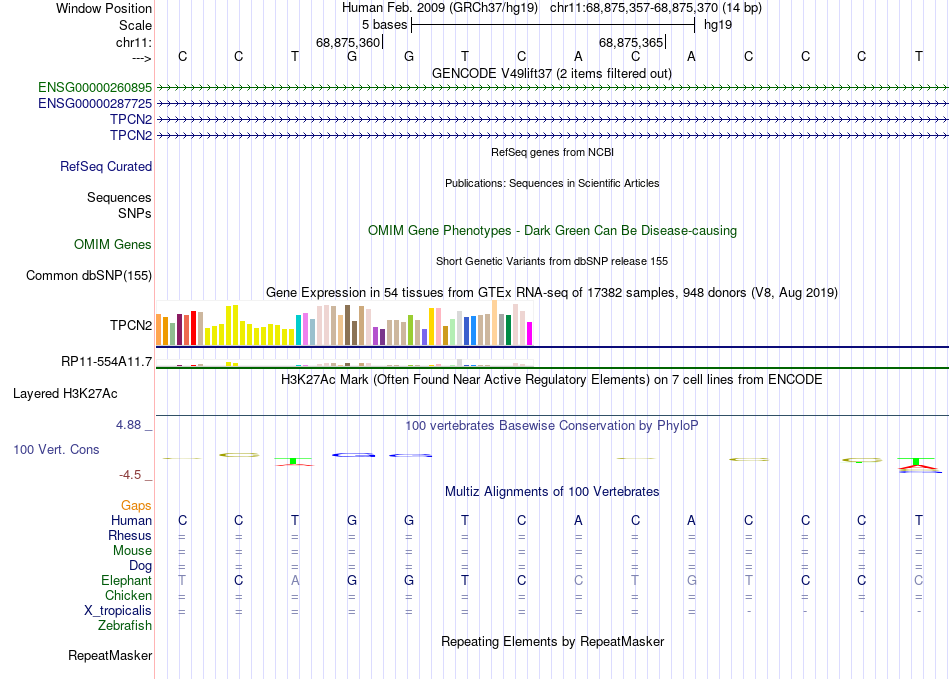Screen dimensions: 950x679
Task: Click the Rhesus species row label
Action: [130, 536]
